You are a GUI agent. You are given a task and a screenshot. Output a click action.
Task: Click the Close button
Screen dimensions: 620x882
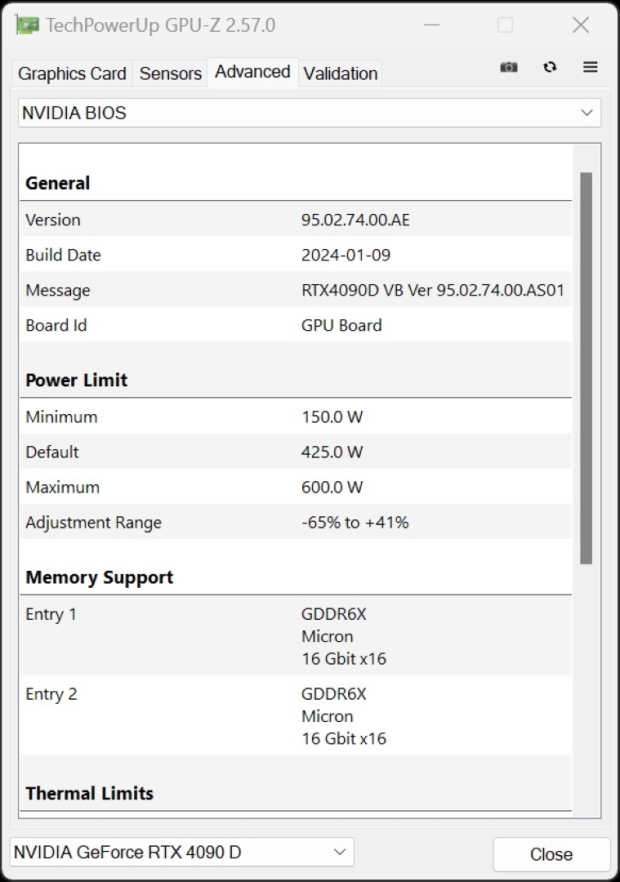click(x=551, y=854)
